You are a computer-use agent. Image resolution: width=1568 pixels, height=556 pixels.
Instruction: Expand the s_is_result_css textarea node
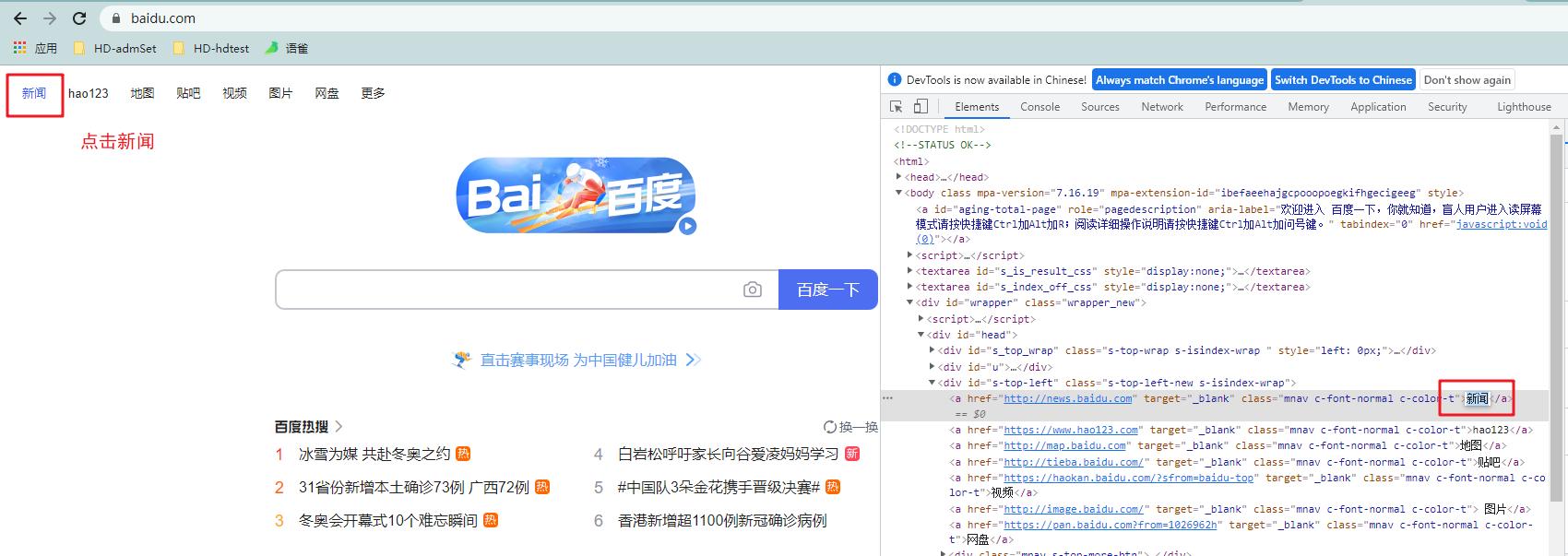coord(909,271)
